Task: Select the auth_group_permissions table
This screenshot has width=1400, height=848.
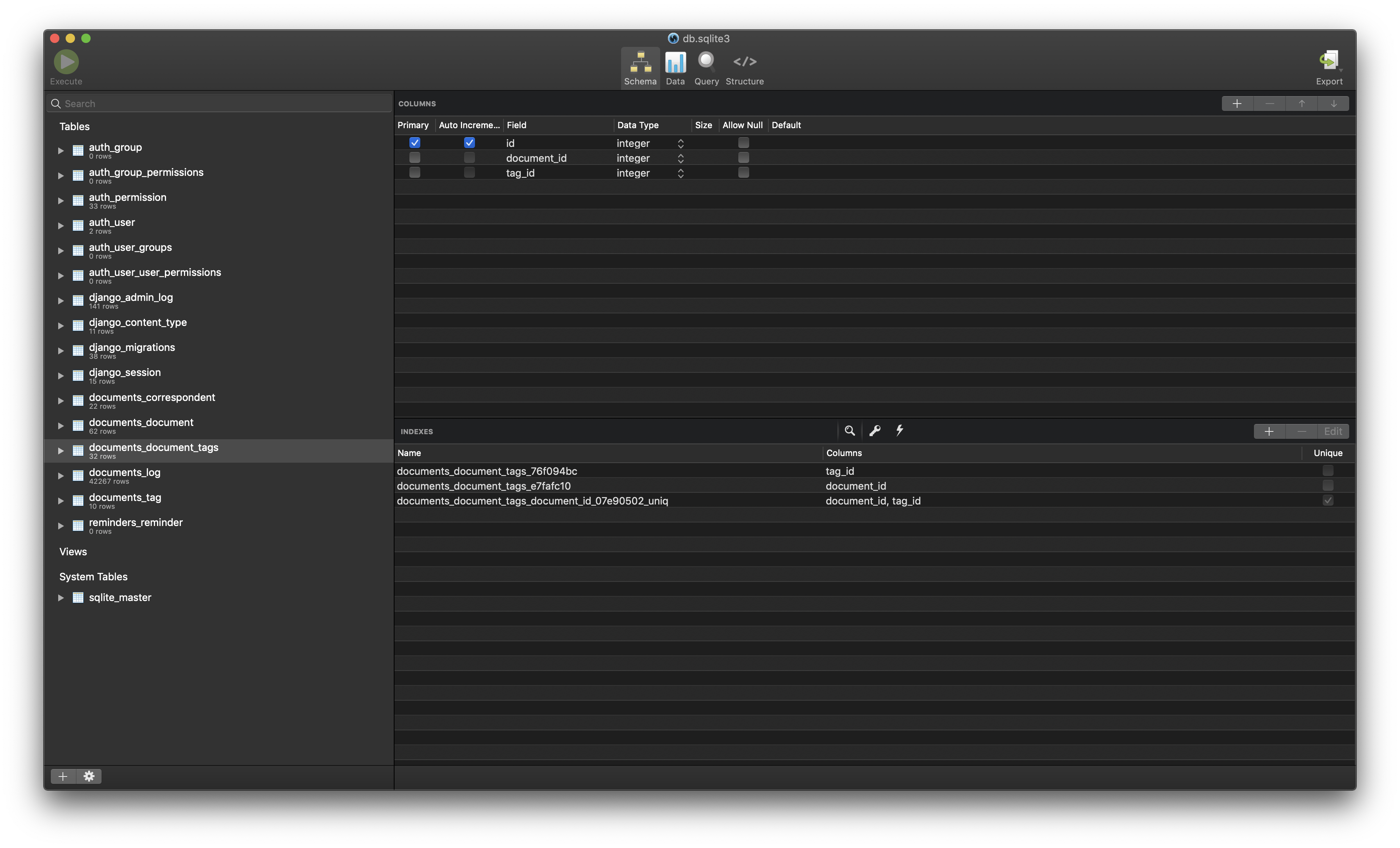Action: [219, 175]
